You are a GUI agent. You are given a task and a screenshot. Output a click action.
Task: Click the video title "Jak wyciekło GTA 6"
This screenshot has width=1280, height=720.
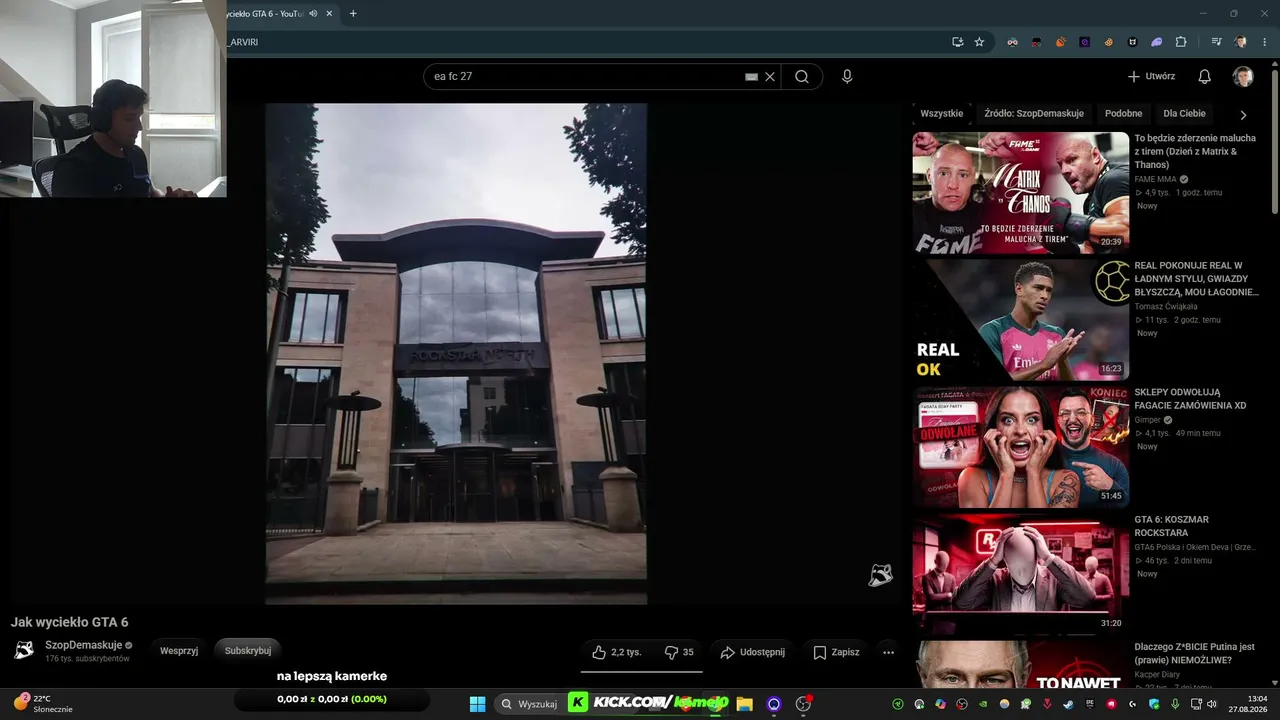[70, 622]
